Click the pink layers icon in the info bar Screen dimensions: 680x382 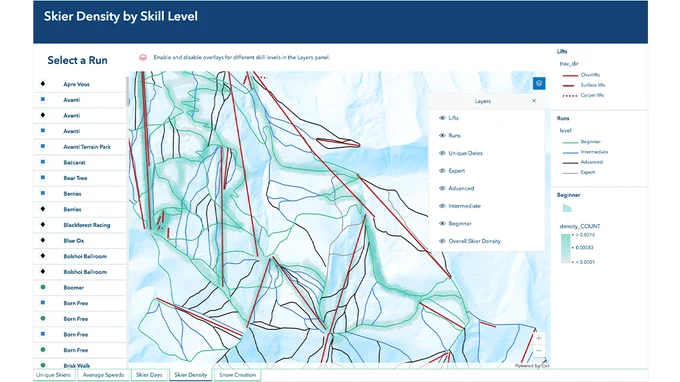pos(143,57)
